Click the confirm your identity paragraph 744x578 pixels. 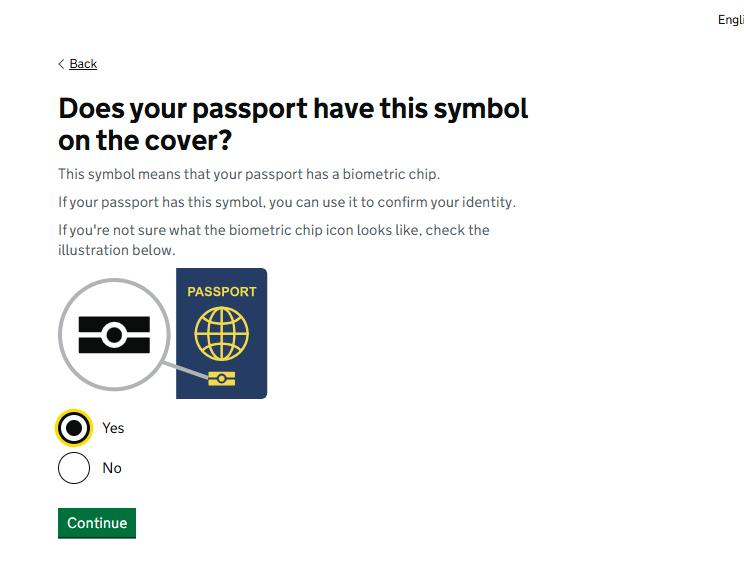tap(287, 202)
